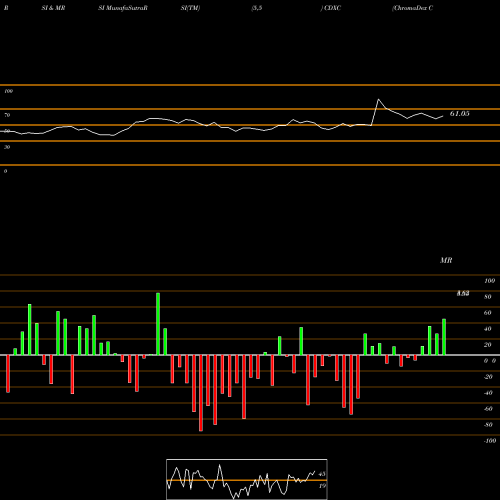Screen dimensions: 500x500
Task: Click the 0 label below the RSI panel
Action: pyautogui.click(x=5, y=171)
